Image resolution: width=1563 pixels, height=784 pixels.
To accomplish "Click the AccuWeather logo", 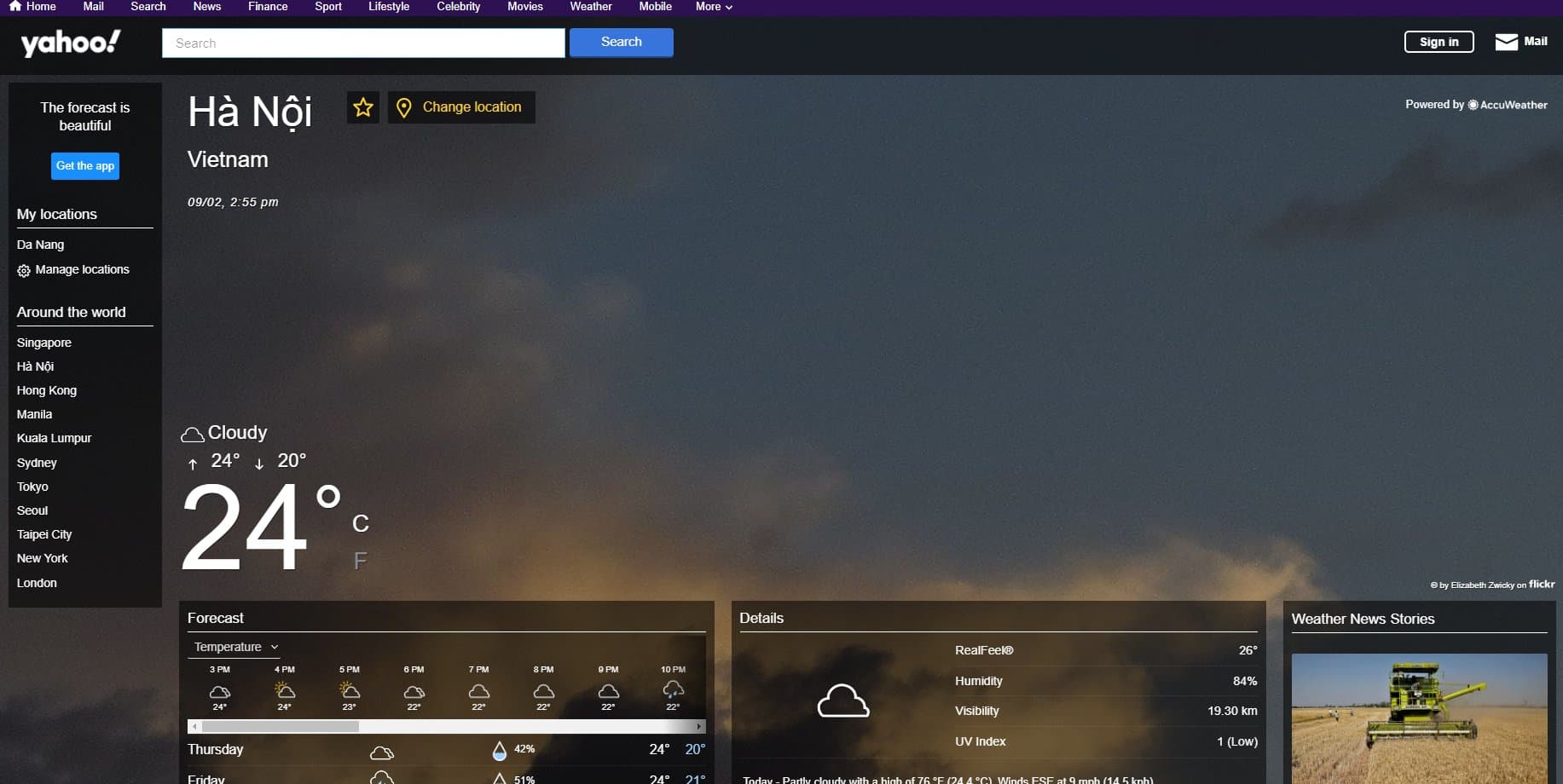I will (1507, 105).
